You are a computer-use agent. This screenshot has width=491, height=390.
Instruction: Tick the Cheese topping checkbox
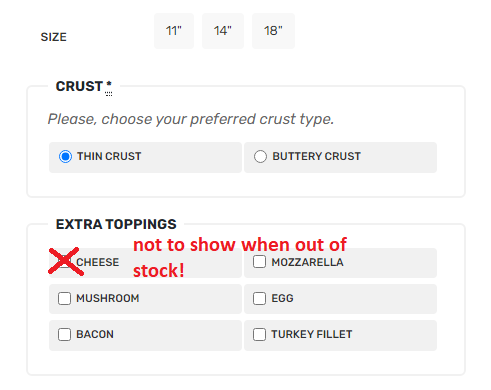64,262
